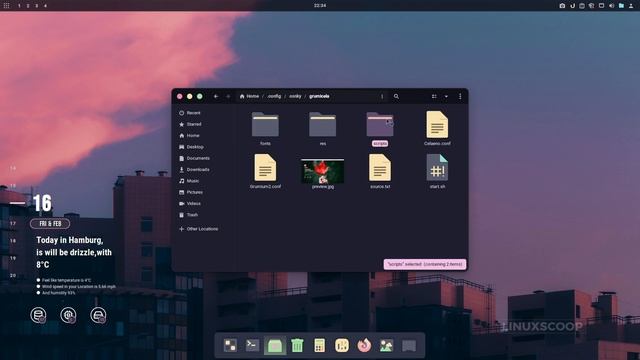Screen dimensions: 640x360
Task: Switch to workspace 3 in the top bar
Action: (36, 6)
